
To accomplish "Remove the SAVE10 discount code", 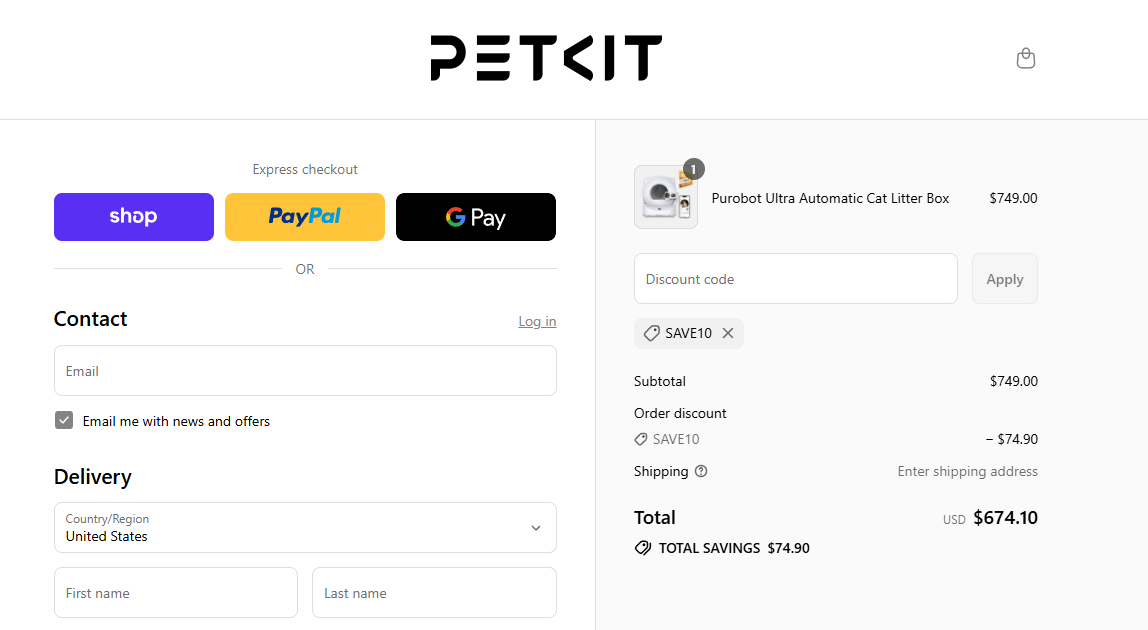I will click(x=727, y=332).
